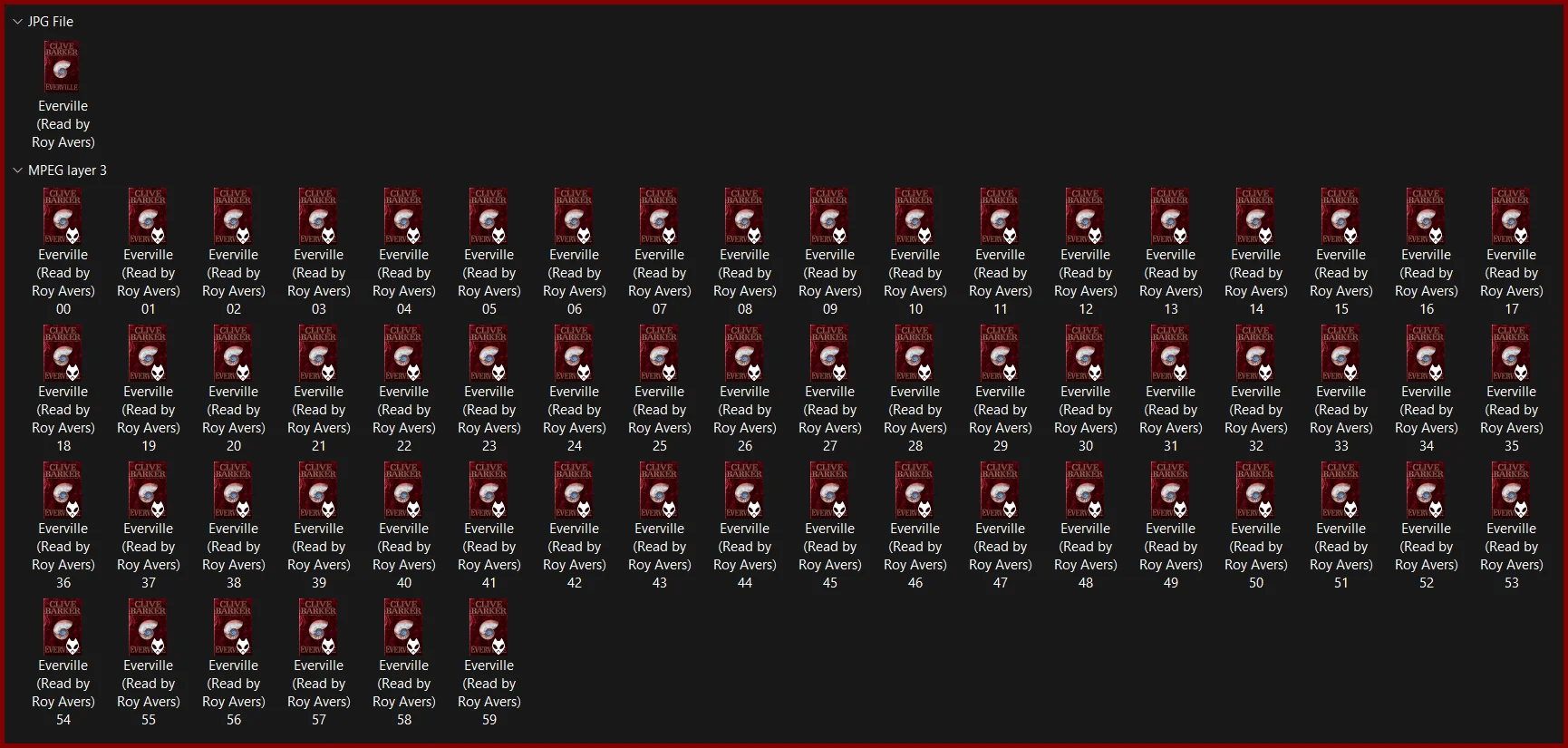Select the Everville 09 MP3 file icon
Screen dimensions: 1568x748
pos(829,216)
